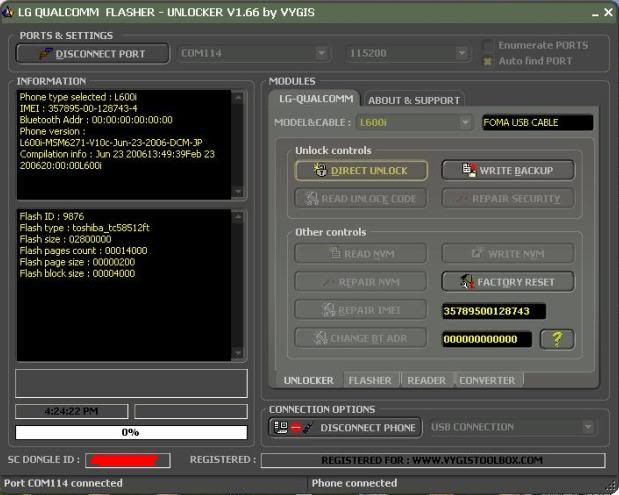The image size is (619, 495).
Task: Click the plug icon on DISCONNECT PORT
Action: tap(45, 53)
